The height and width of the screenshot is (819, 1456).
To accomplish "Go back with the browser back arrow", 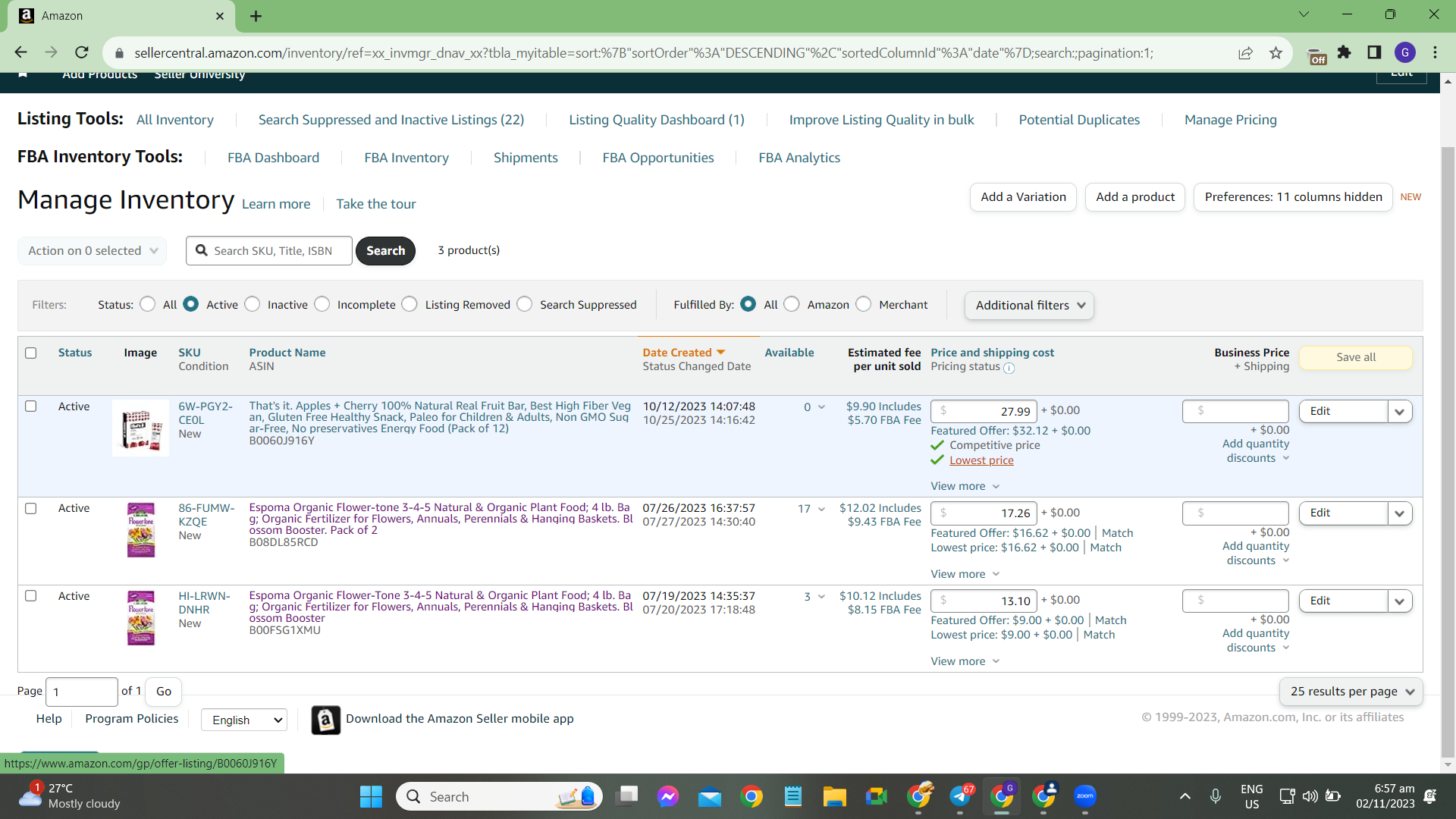I will (20, 52).
